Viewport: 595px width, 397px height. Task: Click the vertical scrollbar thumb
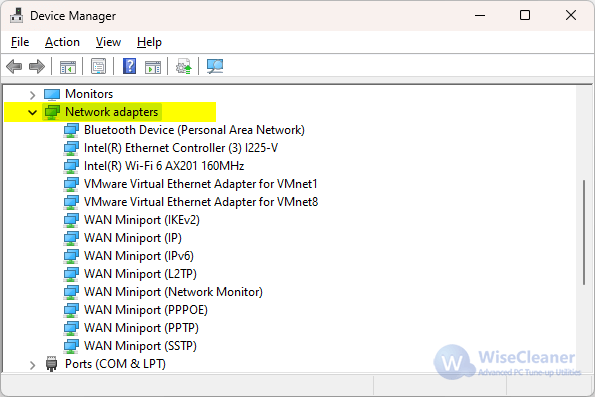pos(584,232)
